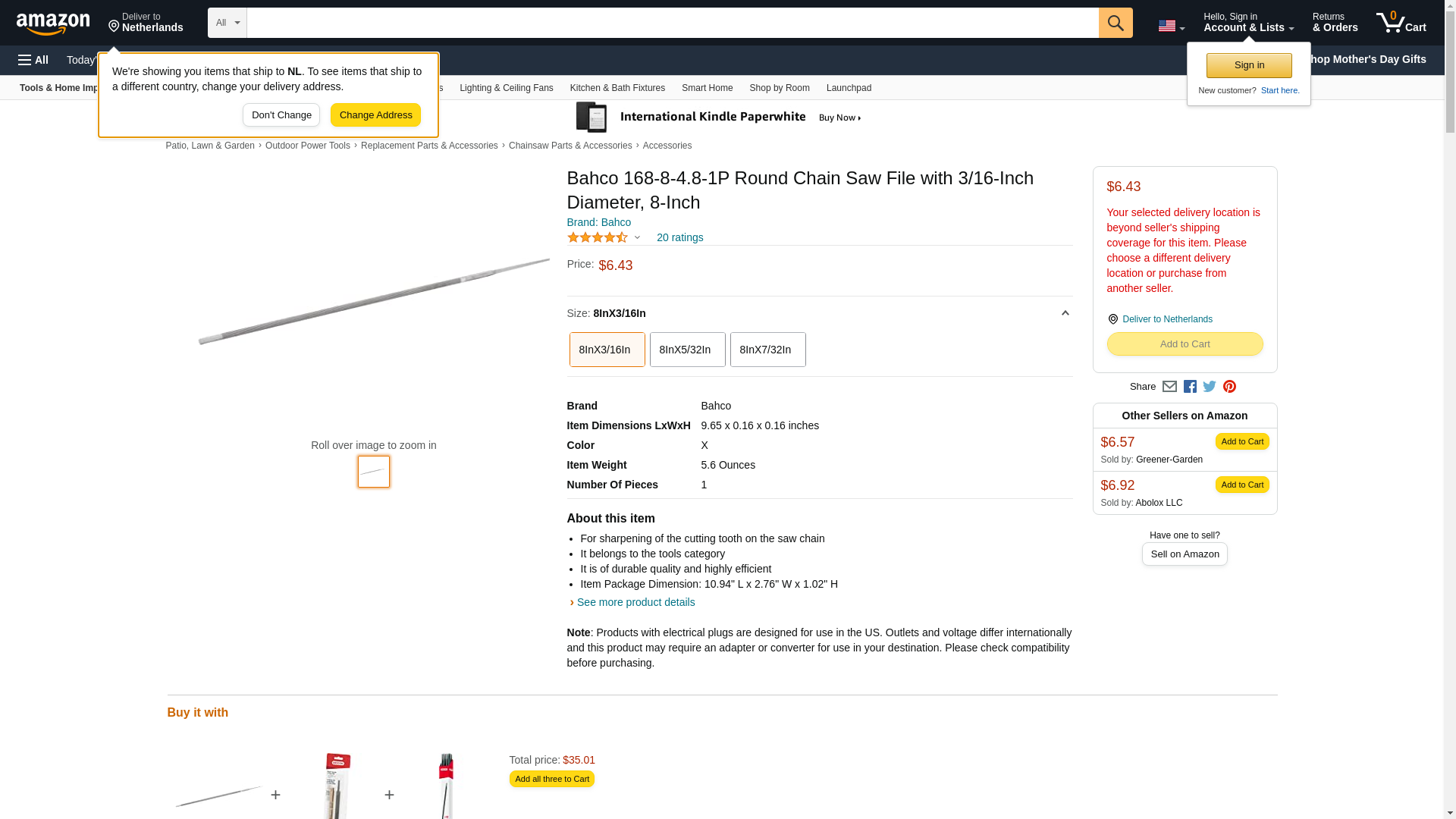Image resolution: width=1456 pixels, height=819 pixels.
Task: Open language flag dropdown
Action: click(1171, 26)
